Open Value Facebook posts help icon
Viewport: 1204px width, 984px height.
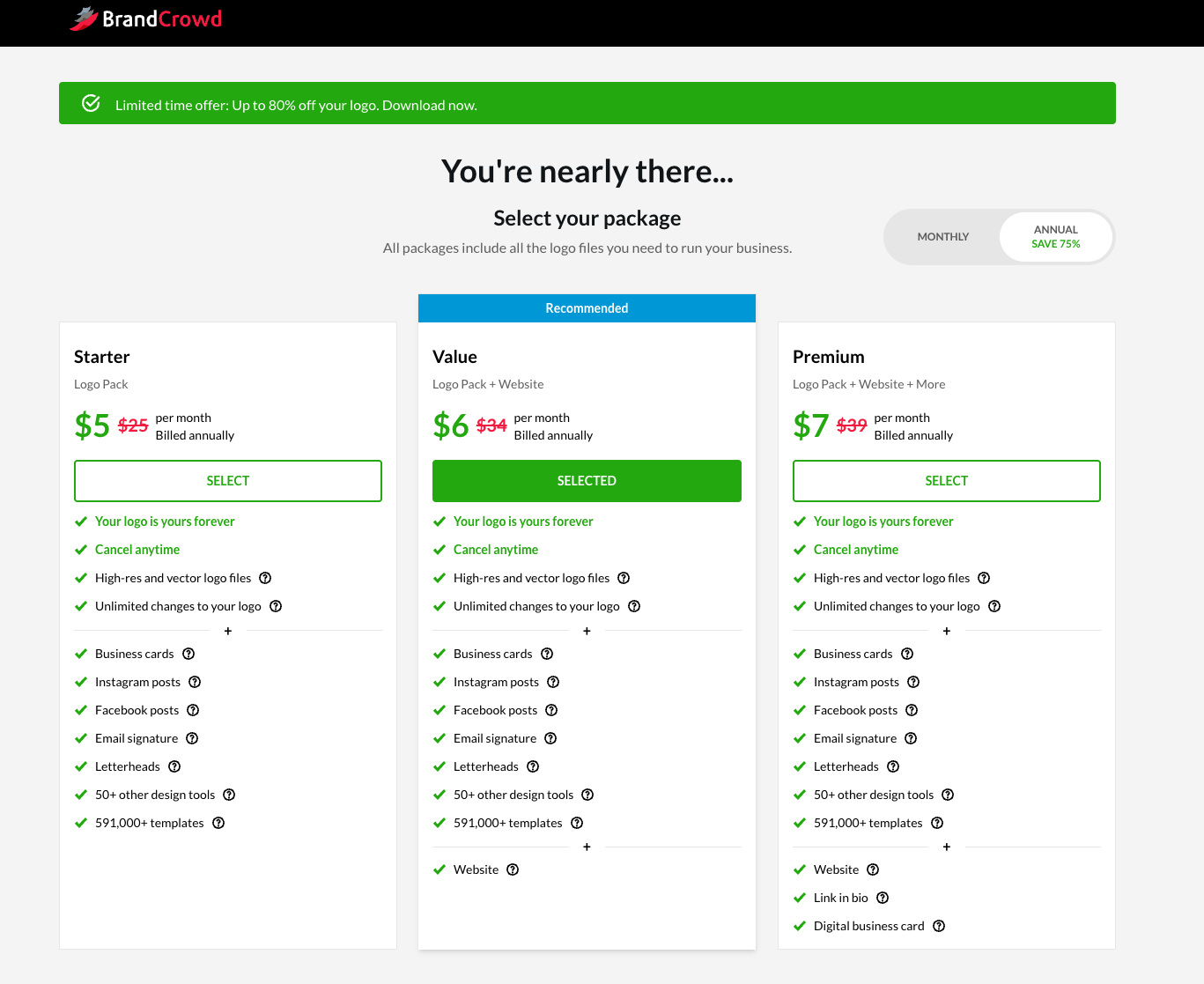point(551,710)
